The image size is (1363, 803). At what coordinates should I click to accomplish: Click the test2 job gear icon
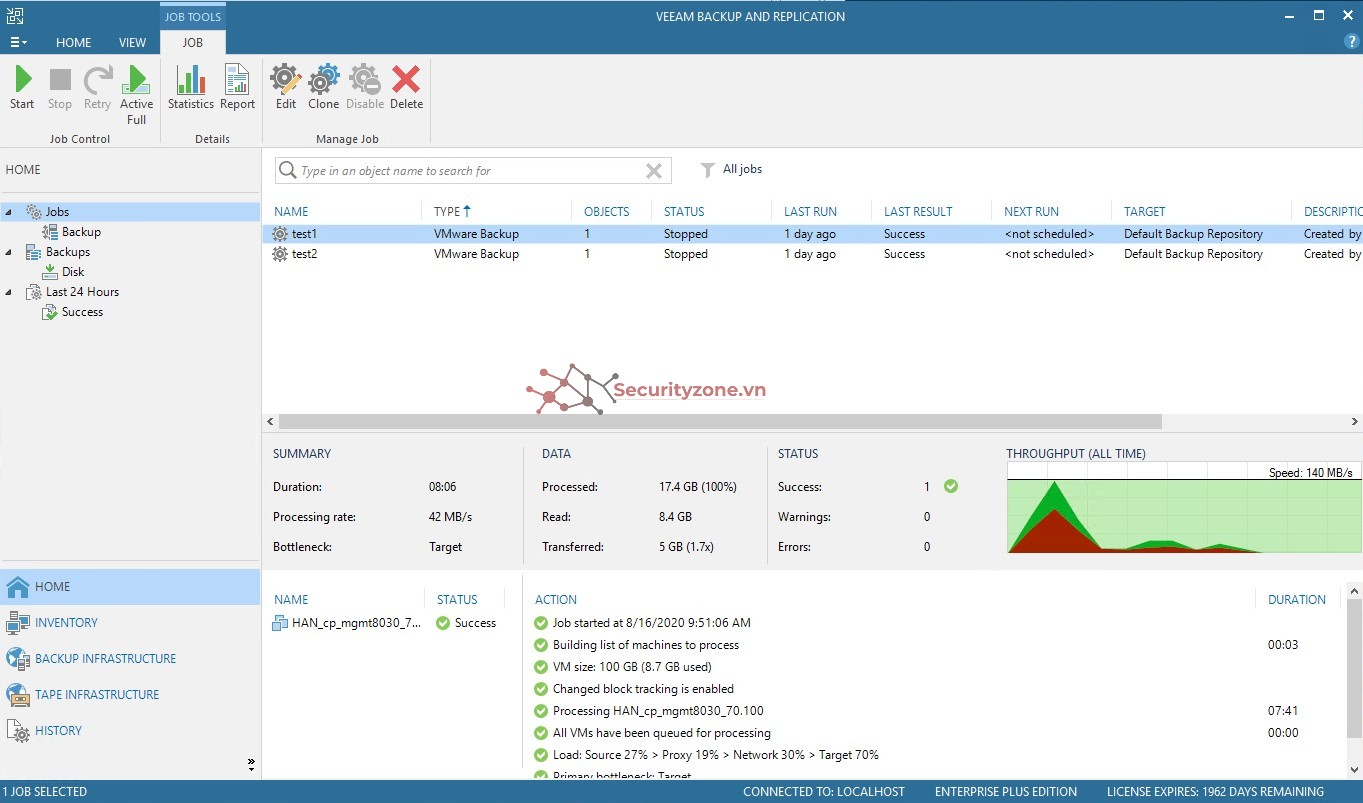point(280,254)
